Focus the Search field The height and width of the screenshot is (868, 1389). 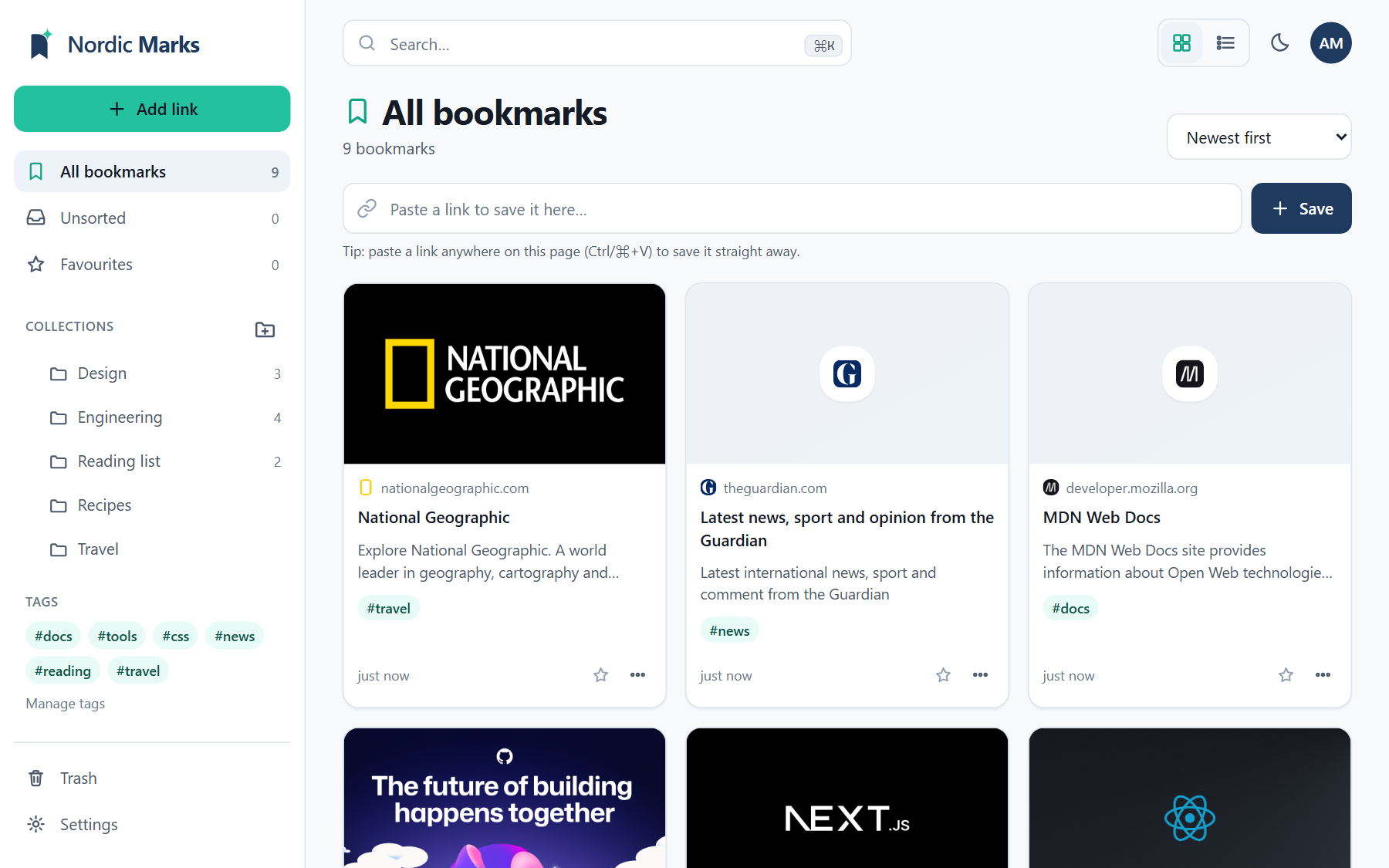click(x=596, y=43)
